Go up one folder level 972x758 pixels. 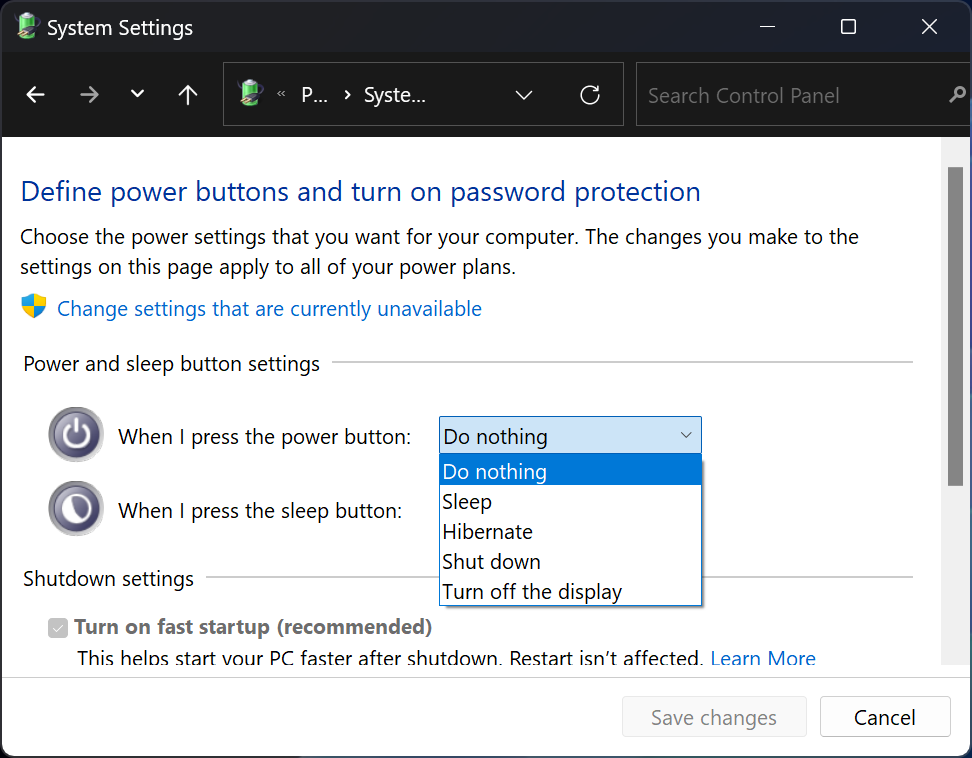click(187, 93)
